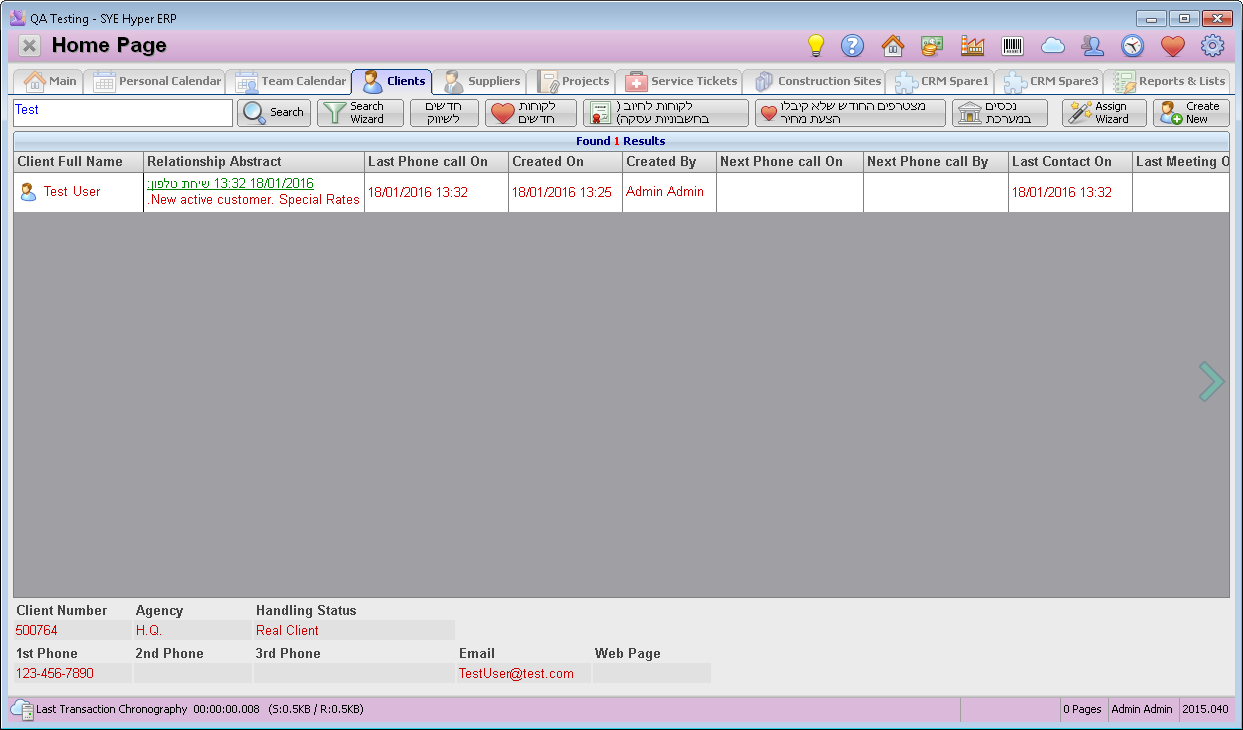The height and width of the screenshot is (730, 1243).
Task: Click the Next Phone call On header
Action: click(x=790, y=162)
